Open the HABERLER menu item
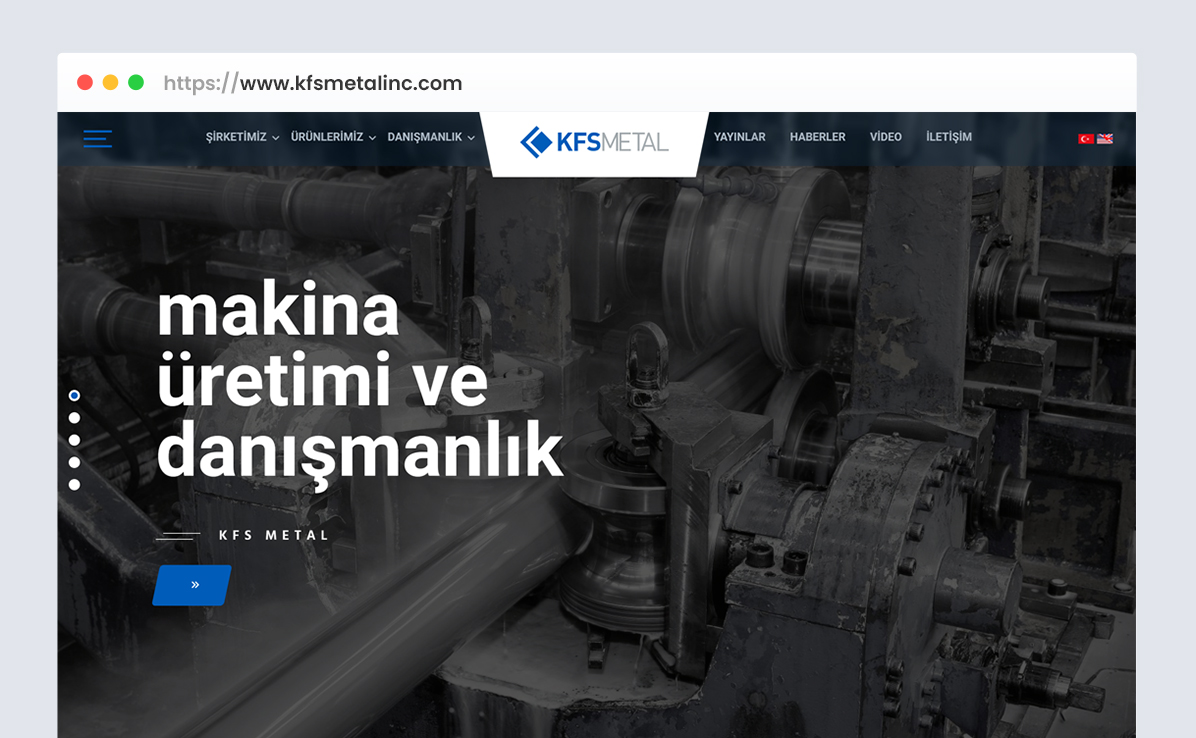Screen dimensions: 1196x738 click(817, 137)
